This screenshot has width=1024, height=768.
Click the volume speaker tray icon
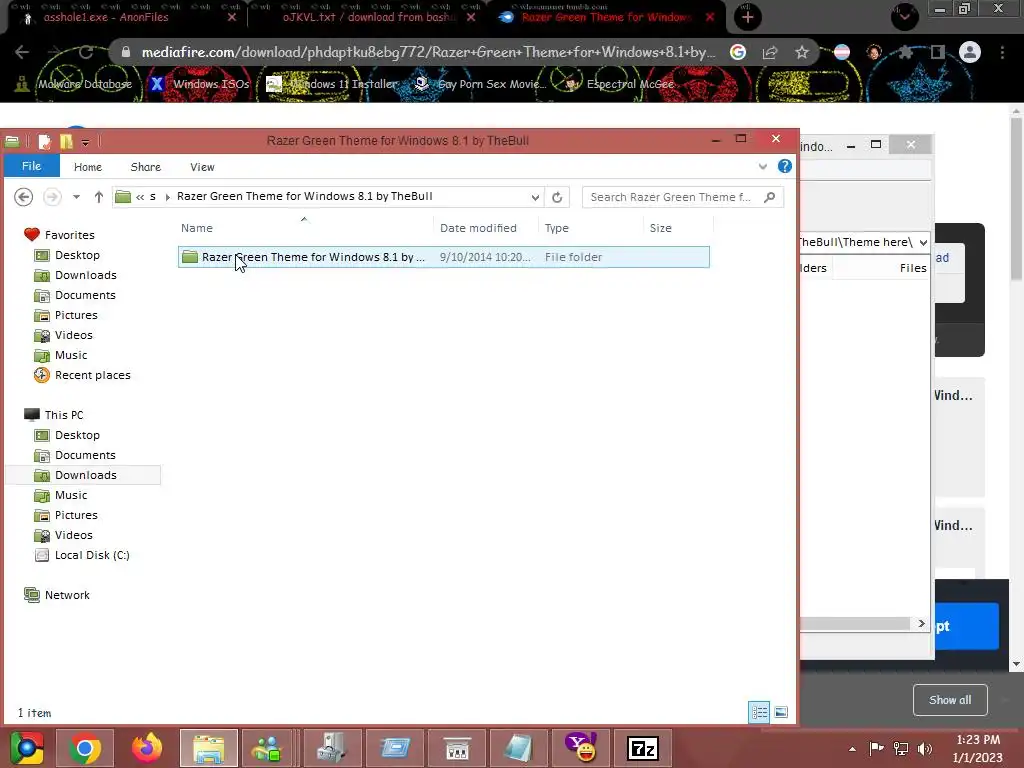tap(925, 749)
